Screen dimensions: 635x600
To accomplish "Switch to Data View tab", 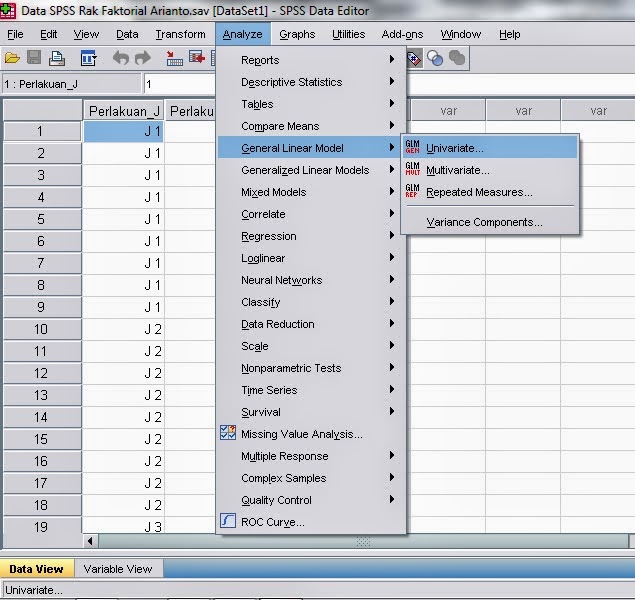I will click(36, 569).
